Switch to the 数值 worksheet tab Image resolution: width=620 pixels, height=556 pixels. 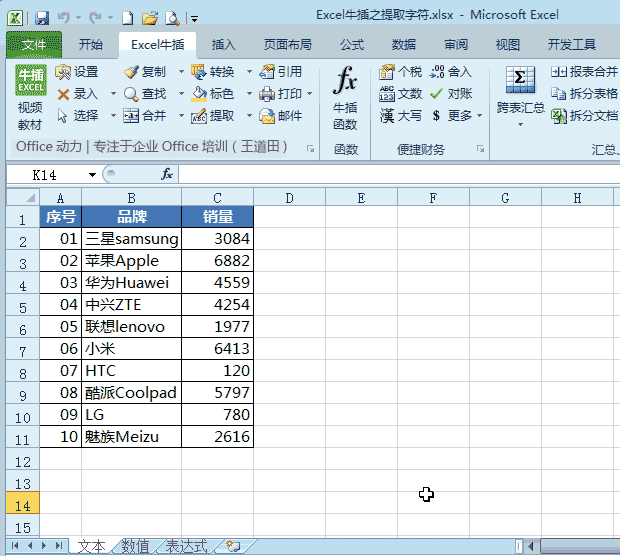135,546
